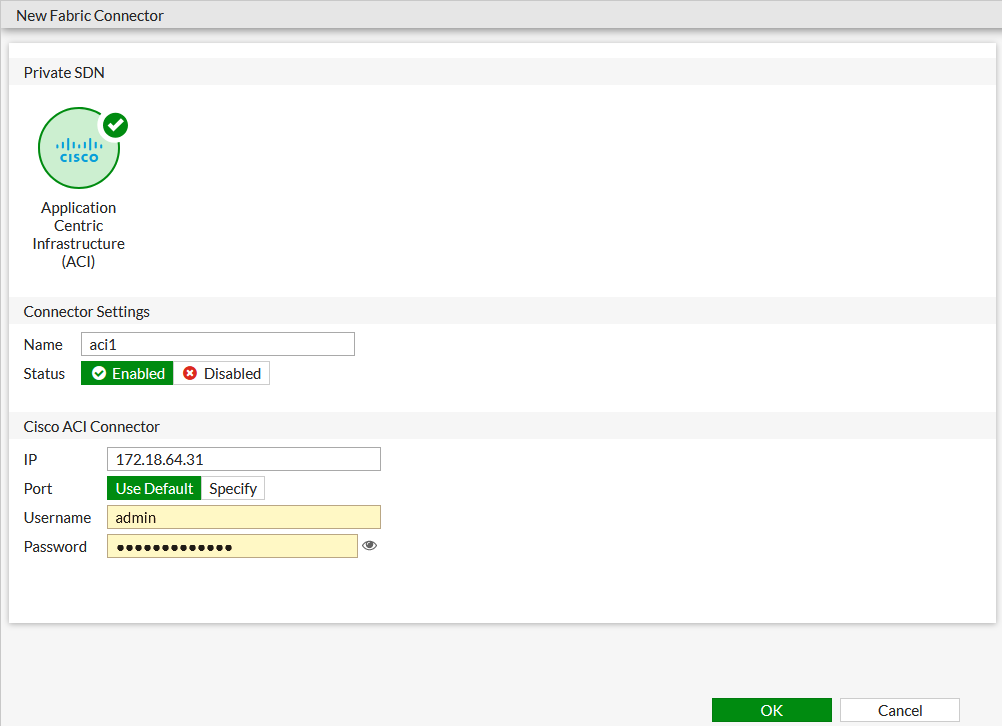Choose Use Default for Port
The image size is (1002, 726).
point(154,488)
